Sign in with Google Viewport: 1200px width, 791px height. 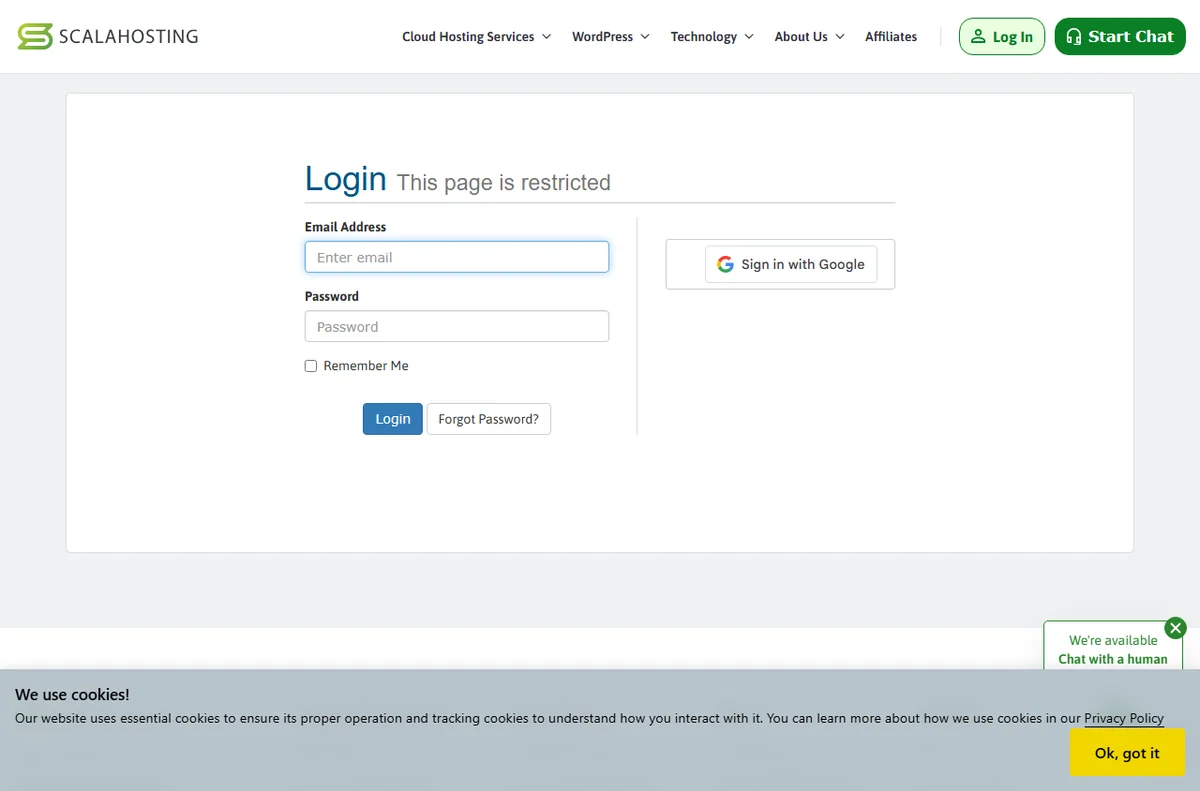791,264
